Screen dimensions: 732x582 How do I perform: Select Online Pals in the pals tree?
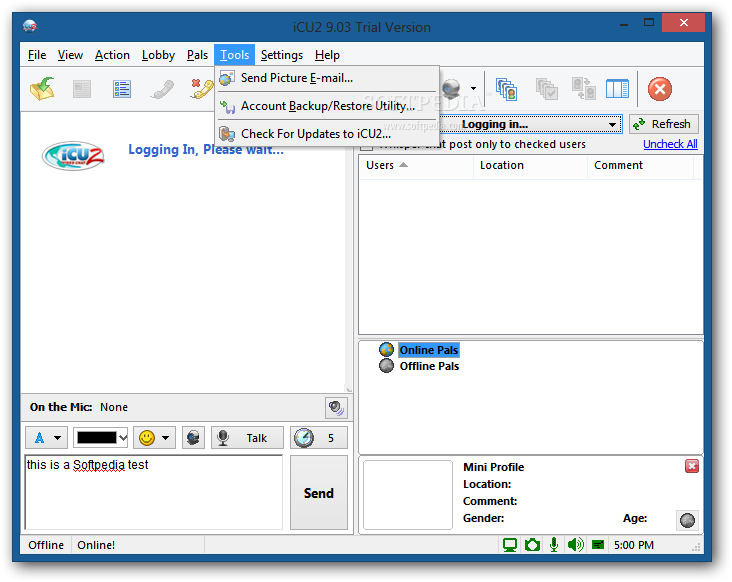point(429,350)
